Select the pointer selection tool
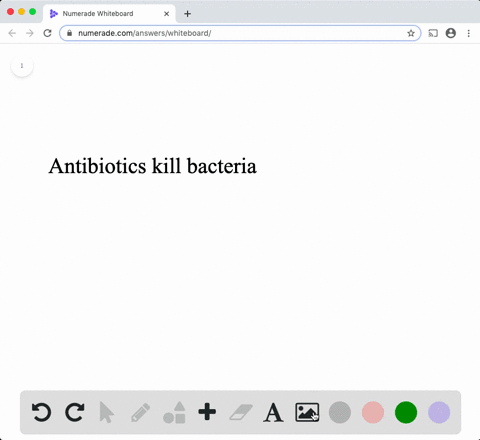This screenshot has width=480, height=440. point(107,412)
